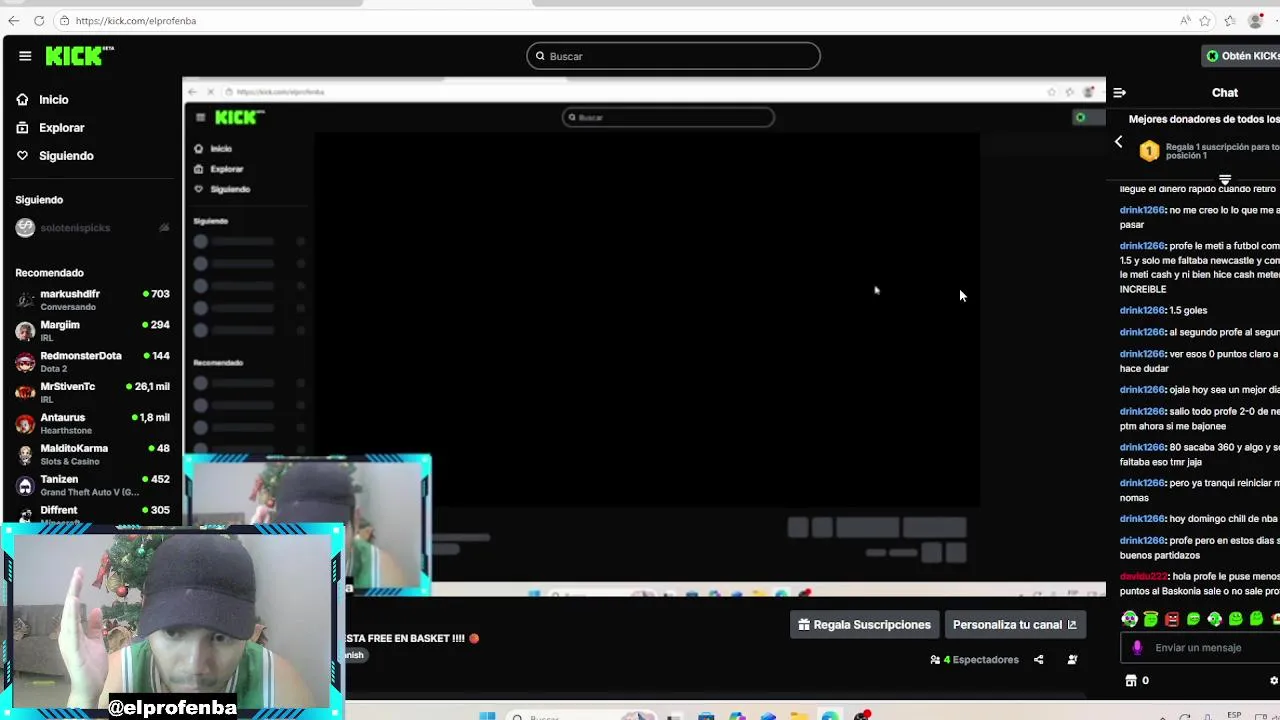The height and width of the screenshot is (720, 1280).
Task: Click the stream title ending 'FREE EN BASKET !!!!'
Action: click(411, 638)
